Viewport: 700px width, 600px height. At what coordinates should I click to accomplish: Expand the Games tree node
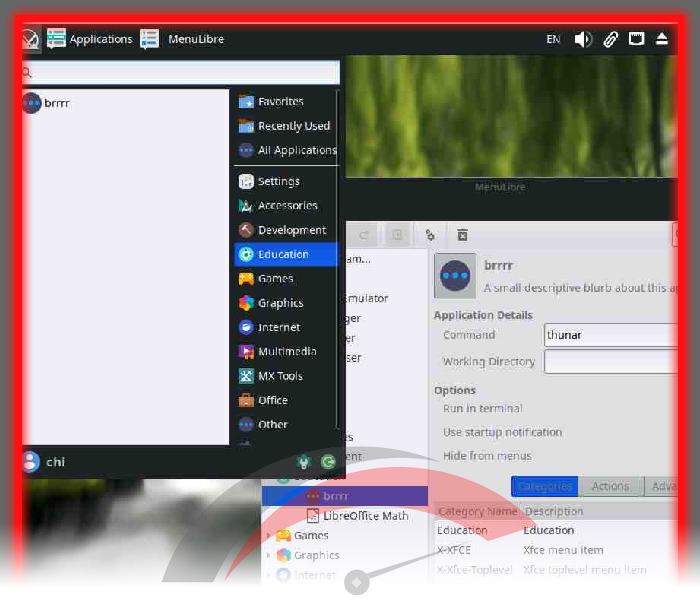(268, 535)
